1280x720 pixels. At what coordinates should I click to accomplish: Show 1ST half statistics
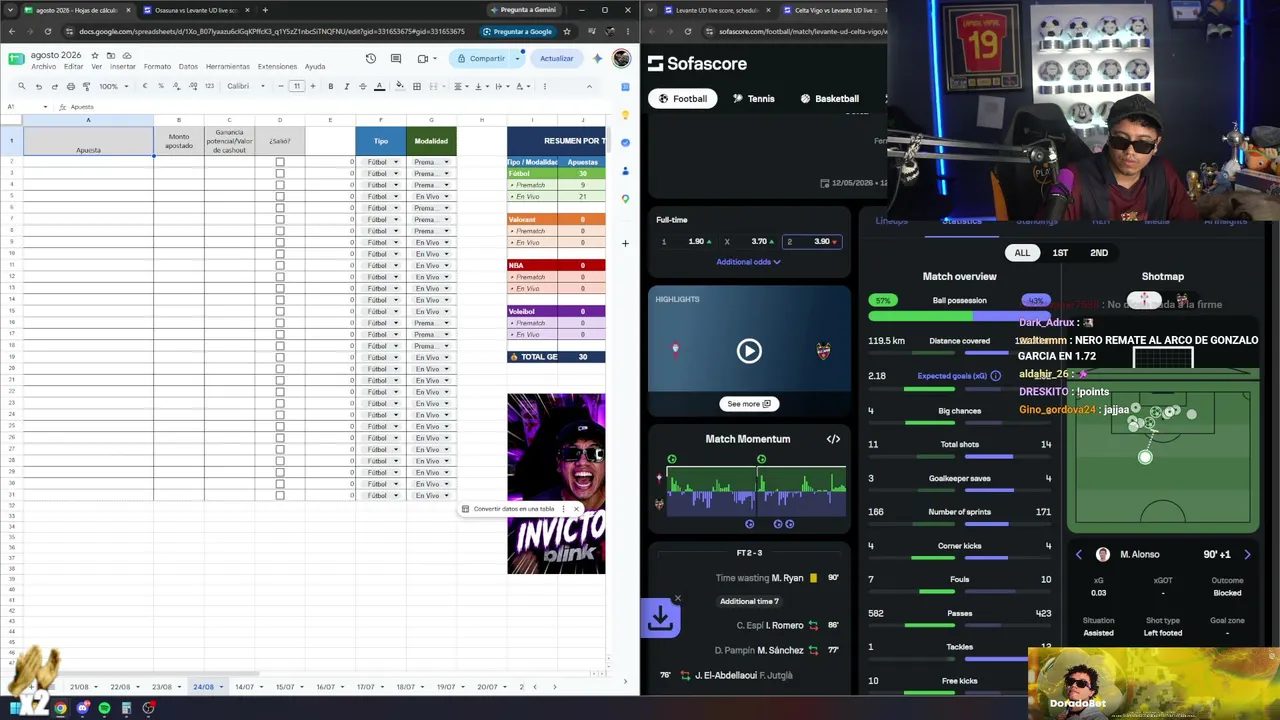pyautogui.click(x=1060, y=253)
